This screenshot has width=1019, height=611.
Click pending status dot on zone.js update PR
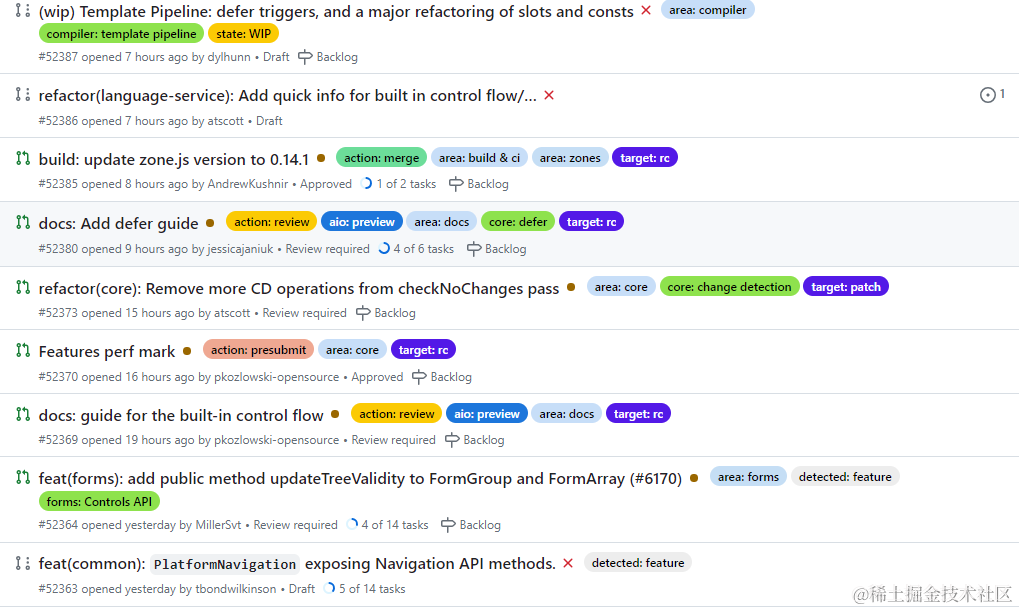[321, 158]
